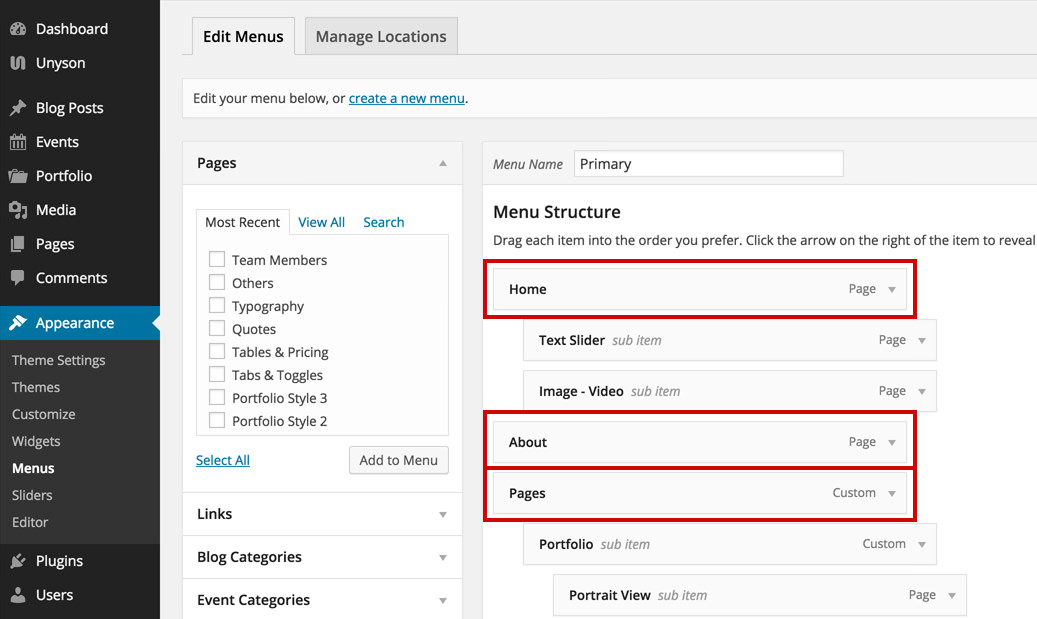This screenshot has height=619, width=1037.
Task: Click the Unyson logo icon
Action: (x=18, y=63)
